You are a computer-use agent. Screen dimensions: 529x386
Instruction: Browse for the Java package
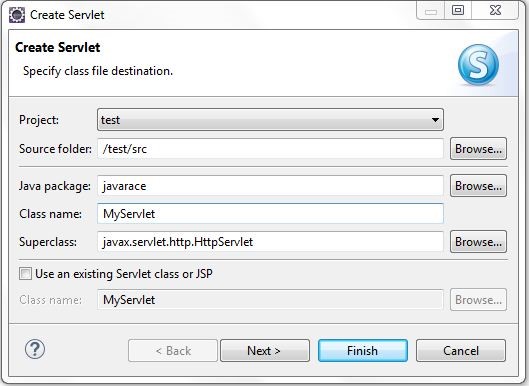(x=478, y=186)
